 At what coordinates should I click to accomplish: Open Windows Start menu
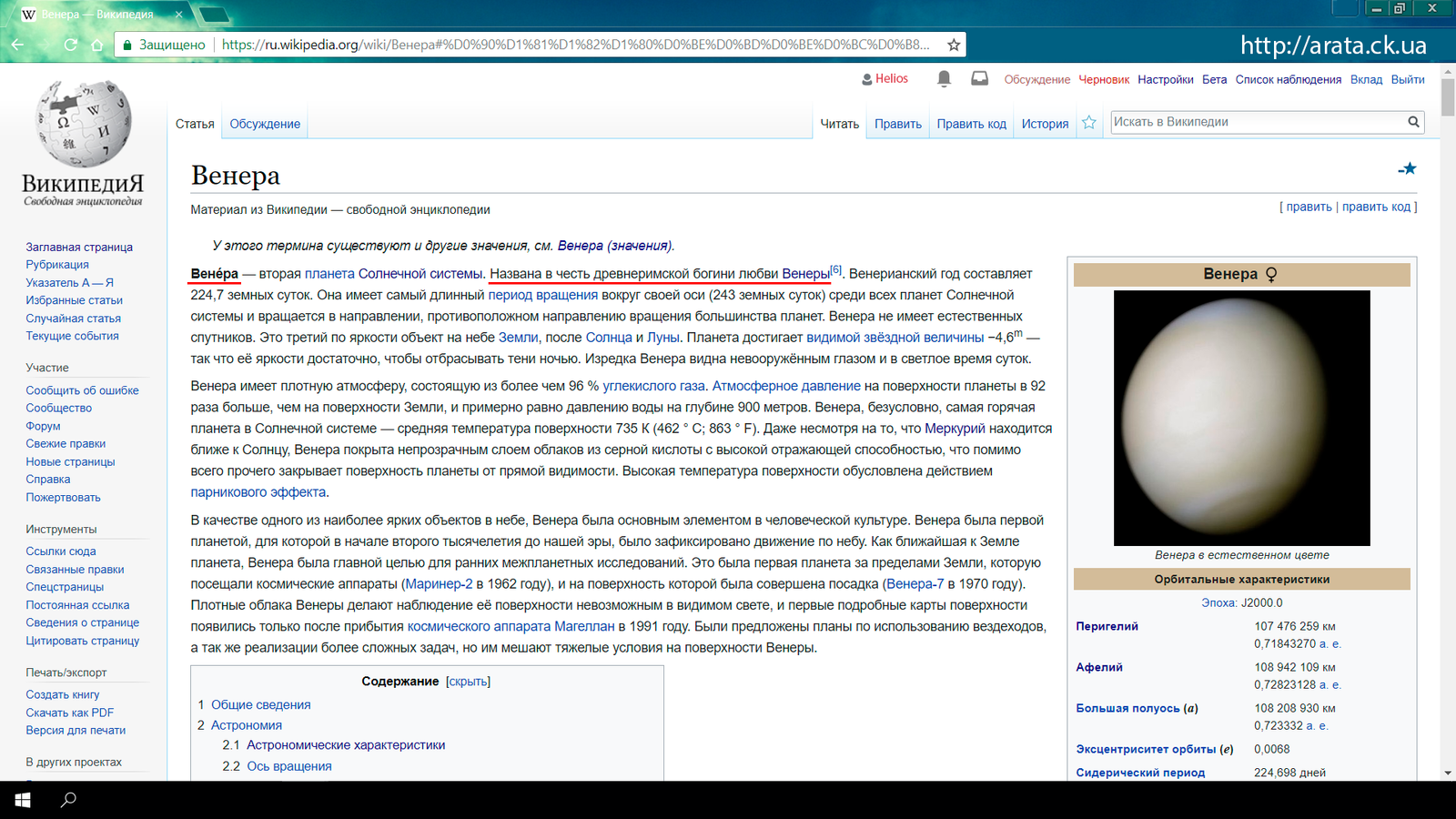(23, 800)
